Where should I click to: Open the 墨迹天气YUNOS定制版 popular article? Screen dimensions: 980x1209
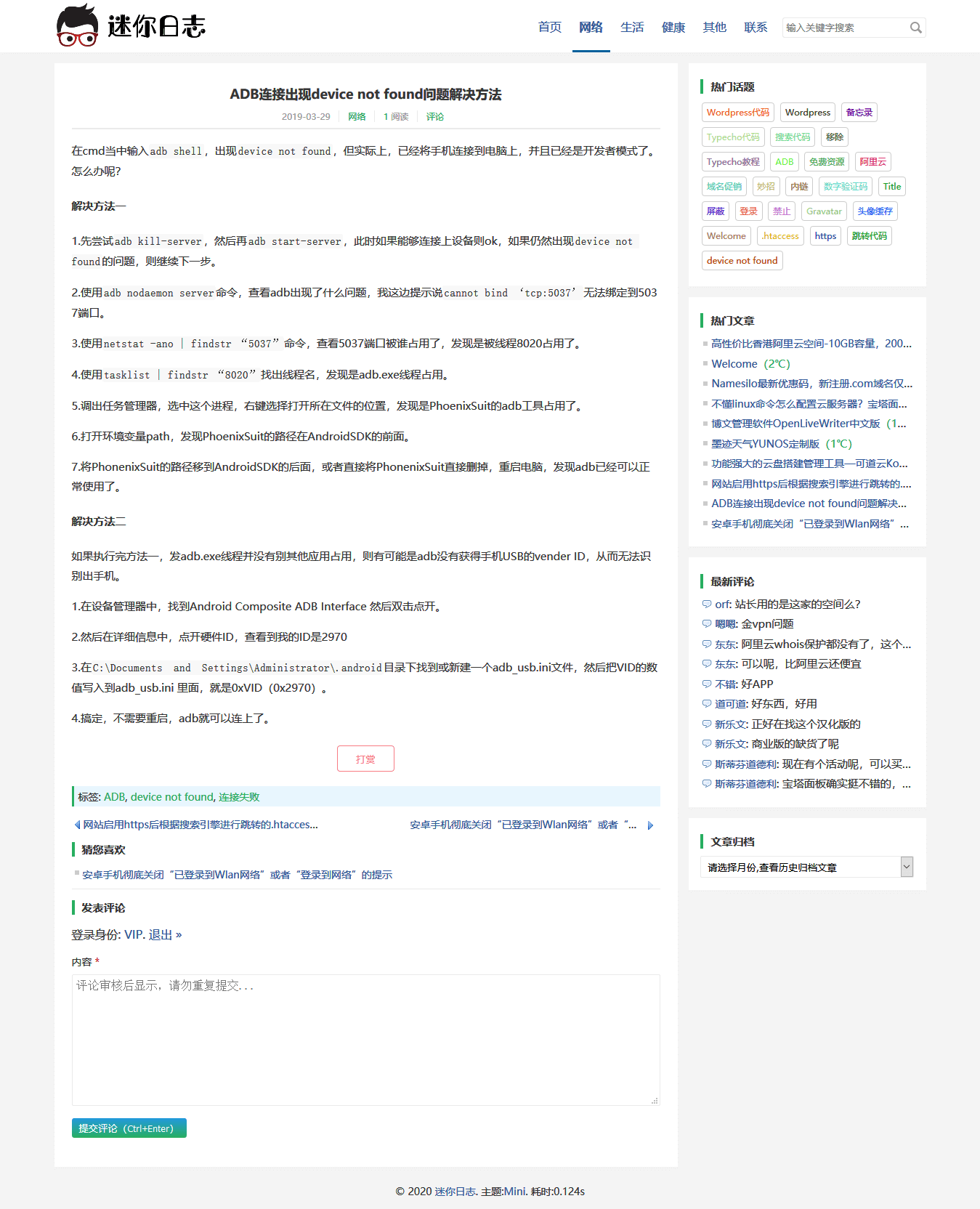pyautogui.click(x=765, y=444)
